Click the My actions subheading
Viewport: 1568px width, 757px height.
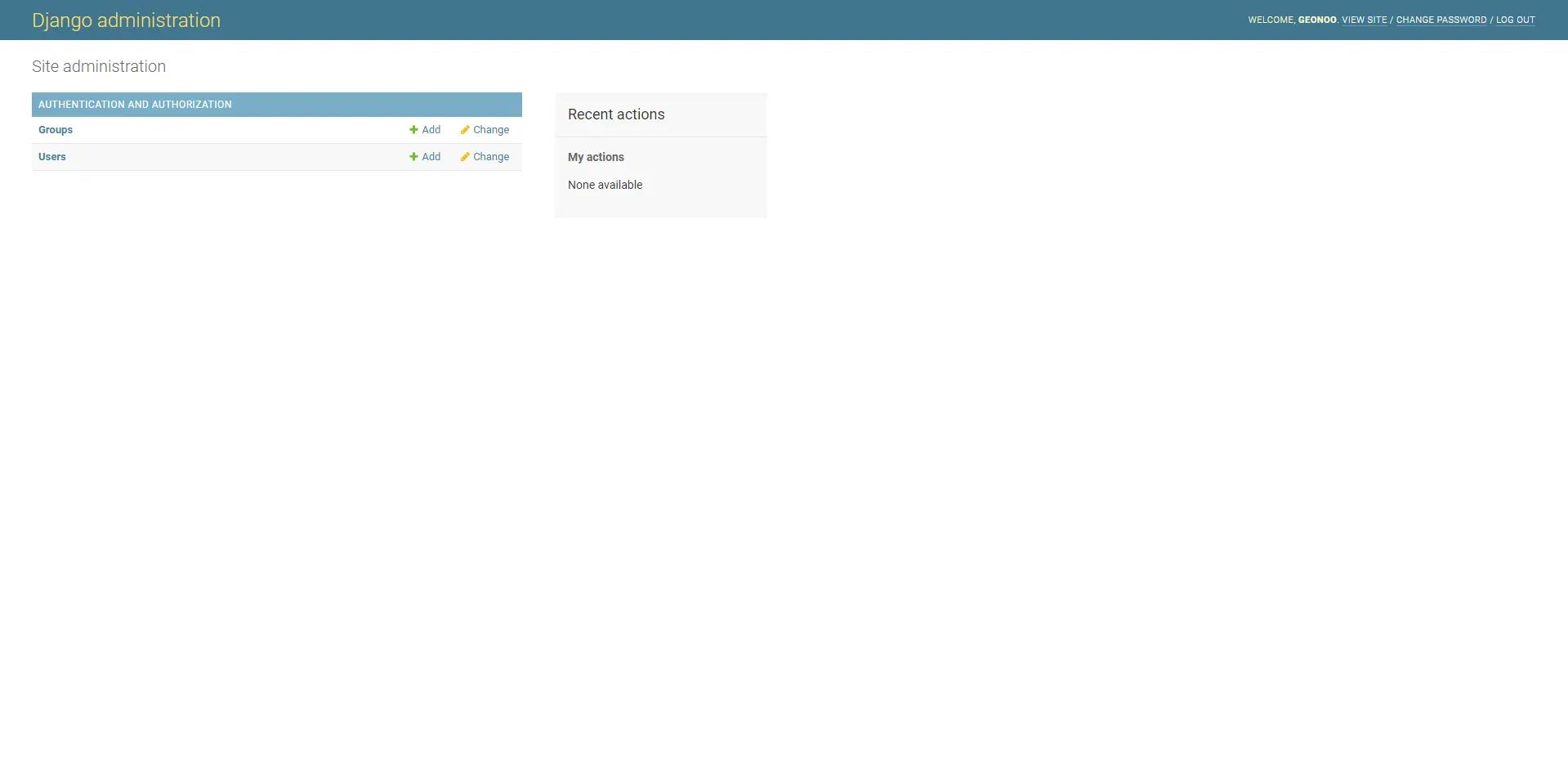[596, 157]
